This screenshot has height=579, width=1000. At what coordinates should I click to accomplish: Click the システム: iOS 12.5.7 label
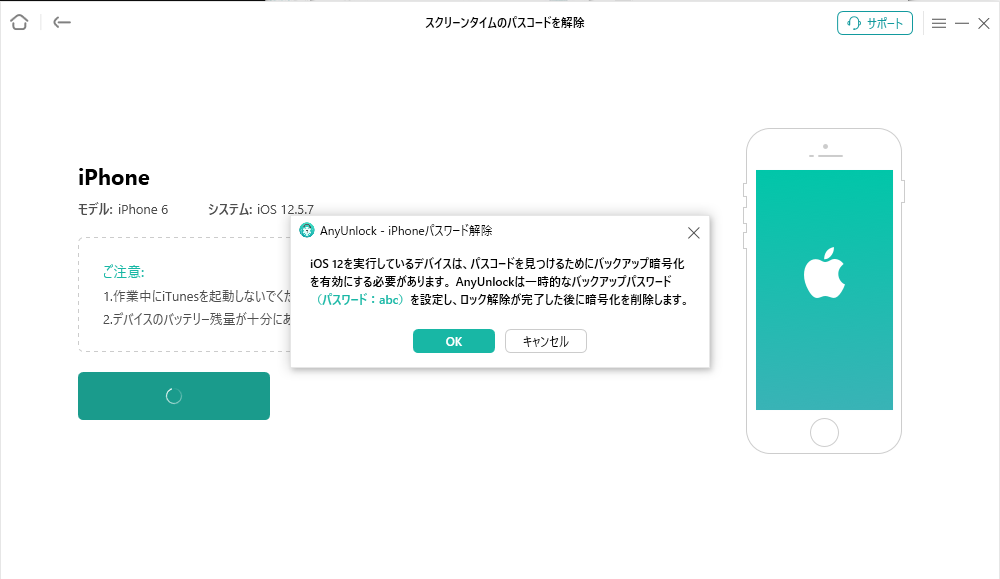(261, 209)
